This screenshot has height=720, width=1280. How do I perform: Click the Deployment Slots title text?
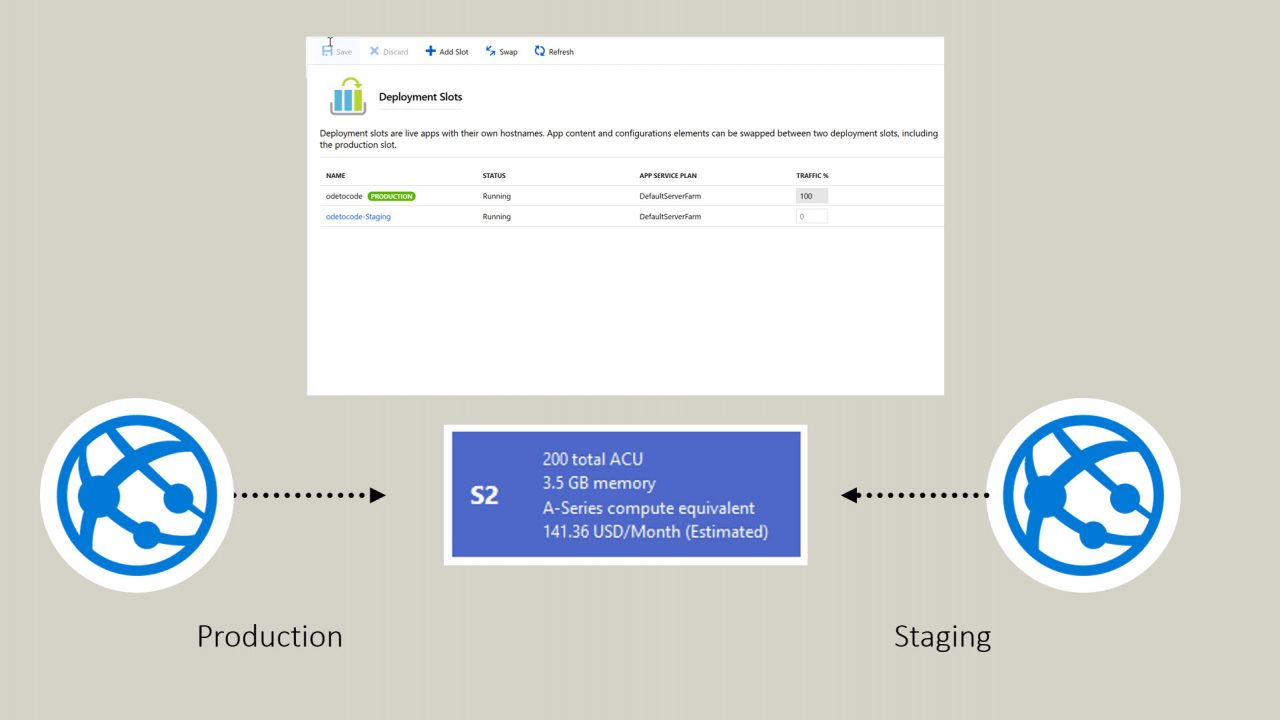click(x=420, y=97)
